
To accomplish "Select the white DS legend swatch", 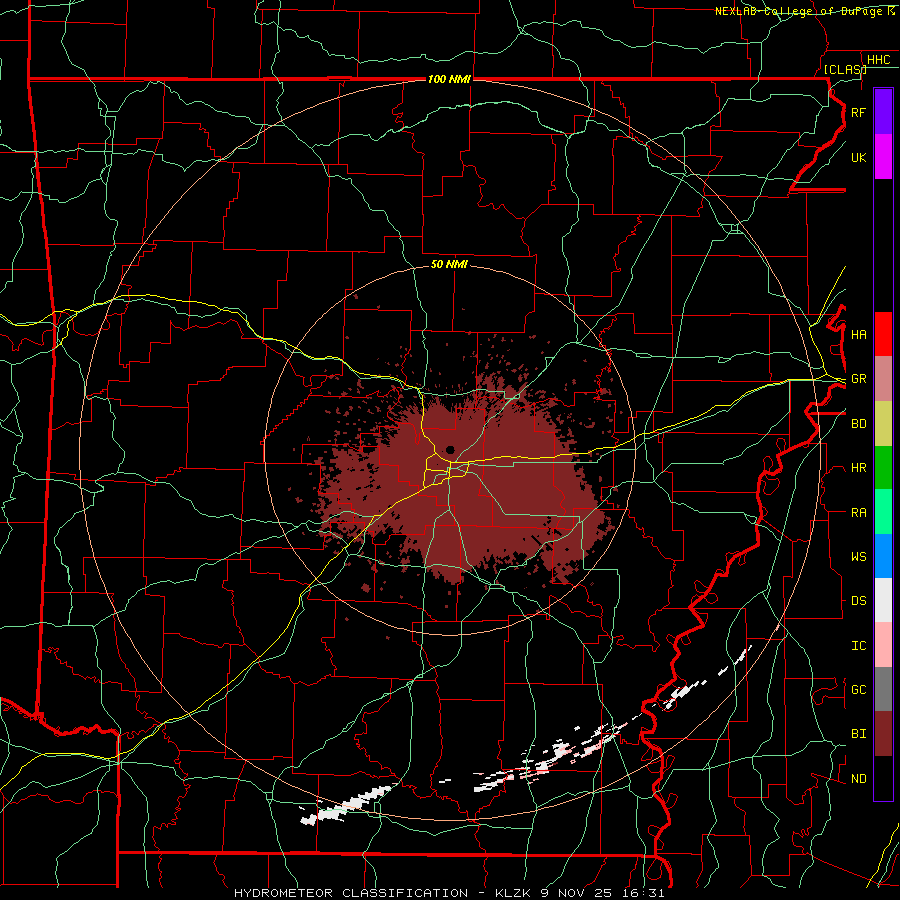I will [x=883, y=600].
